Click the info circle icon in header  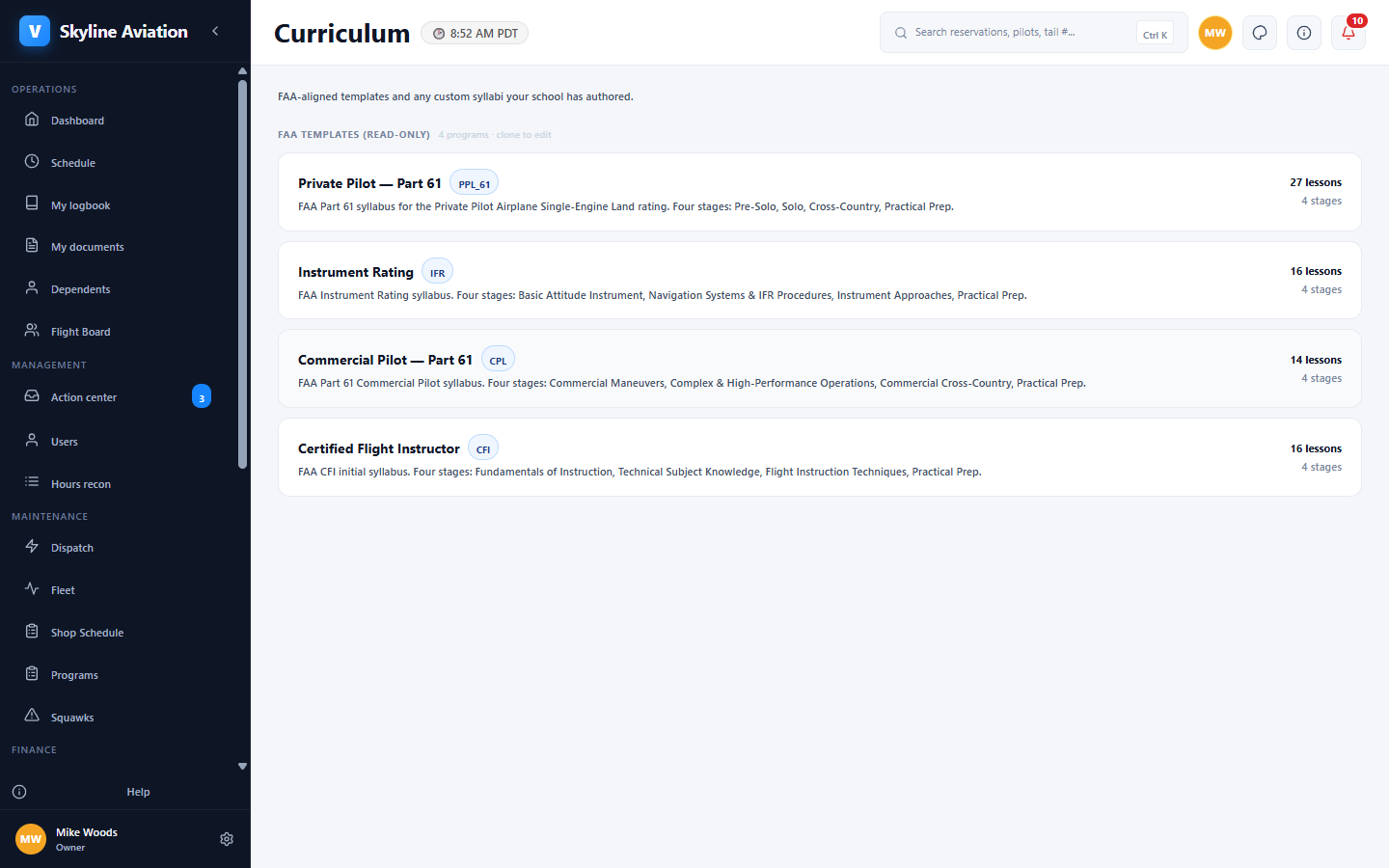(x=1304, y=33)
